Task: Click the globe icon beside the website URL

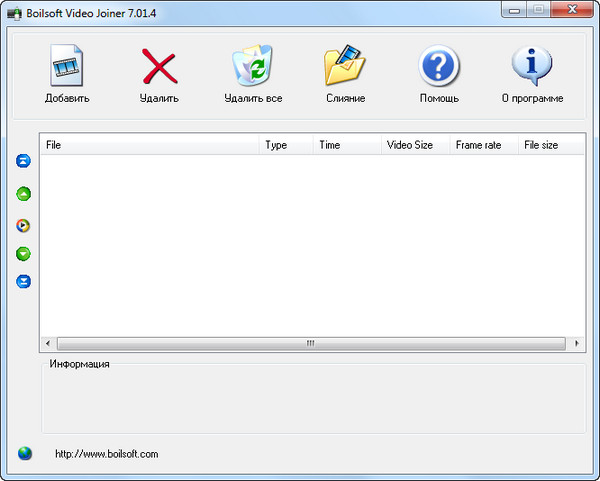Action: (25, 453)
